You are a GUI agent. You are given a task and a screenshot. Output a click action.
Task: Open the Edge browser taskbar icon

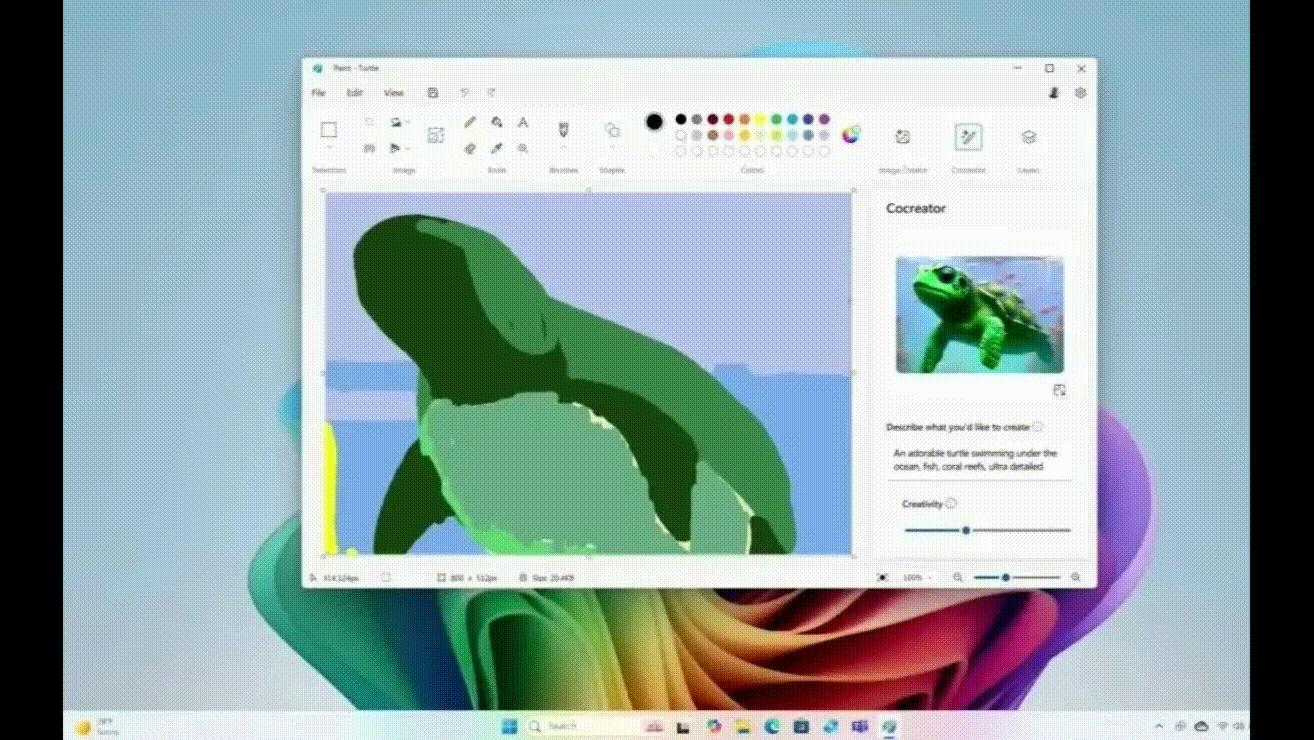coord(772,726)
